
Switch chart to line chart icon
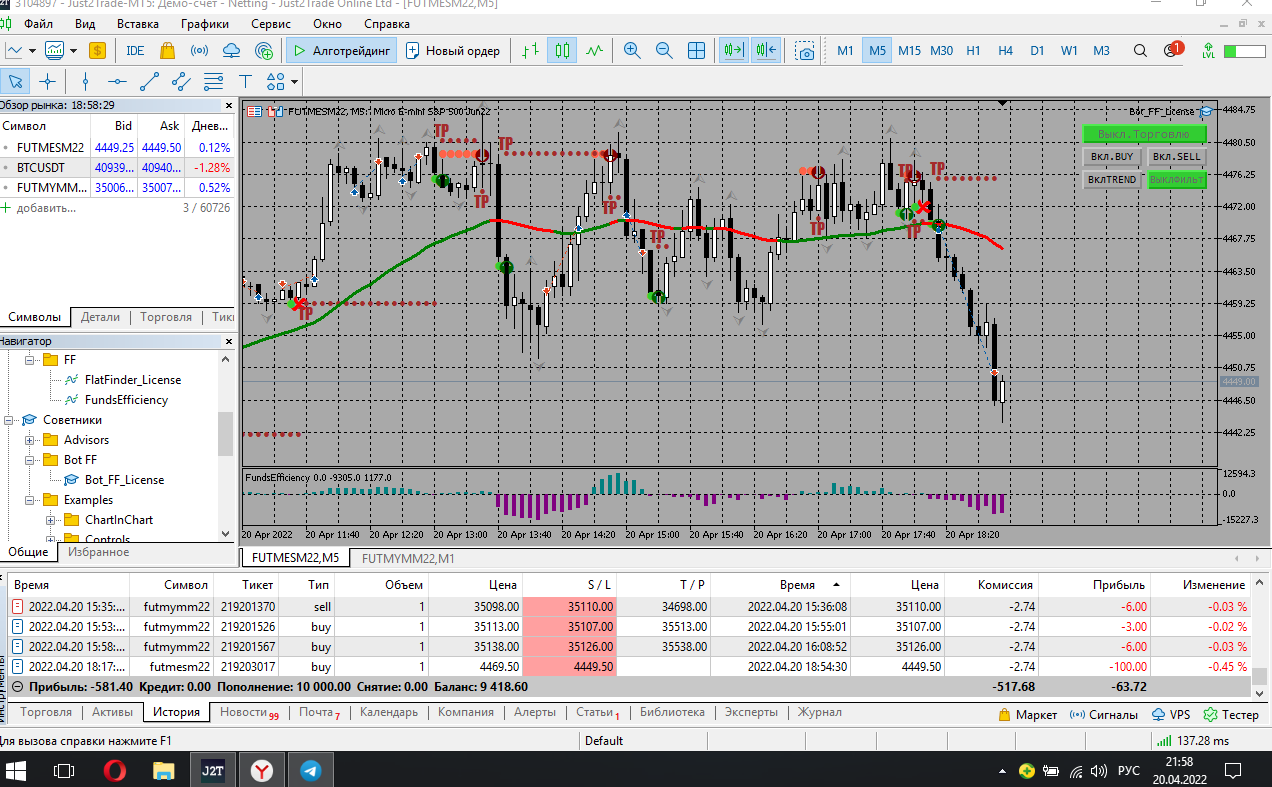[596, 50]
